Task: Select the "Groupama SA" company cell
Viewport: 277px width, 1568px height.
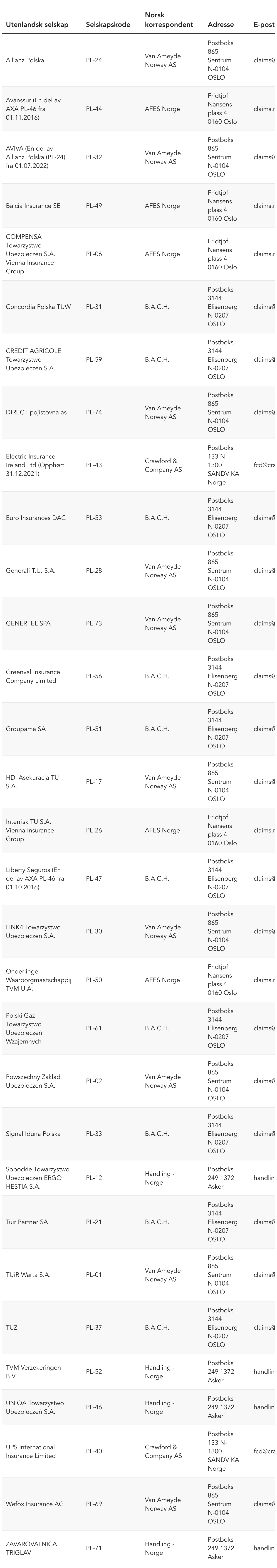Action: point(25,729)
